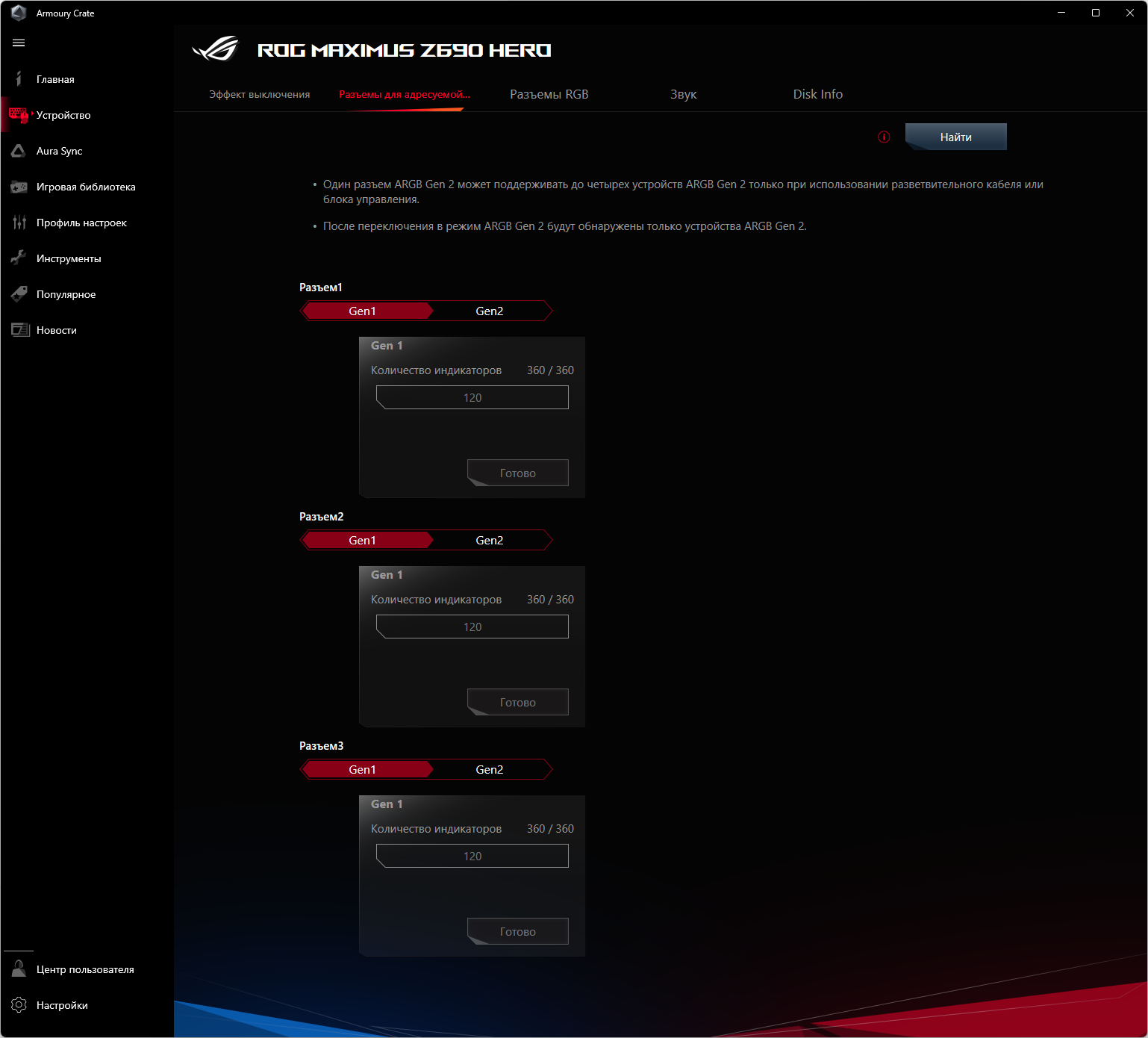
Task: Open Центр пользователя in the sidebar
Action: [87, 969]
